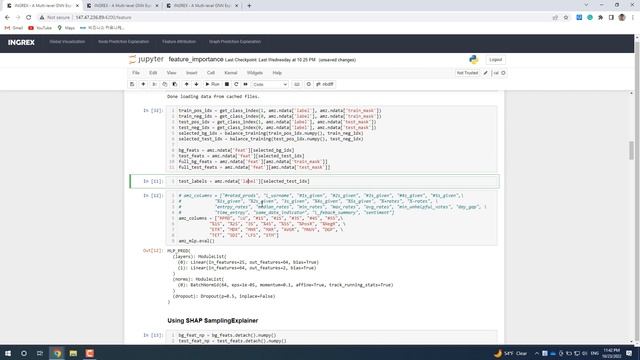Close the first INGREX browser tab
The width and height of the screenshot is (640, 360).
coord(77,6)
